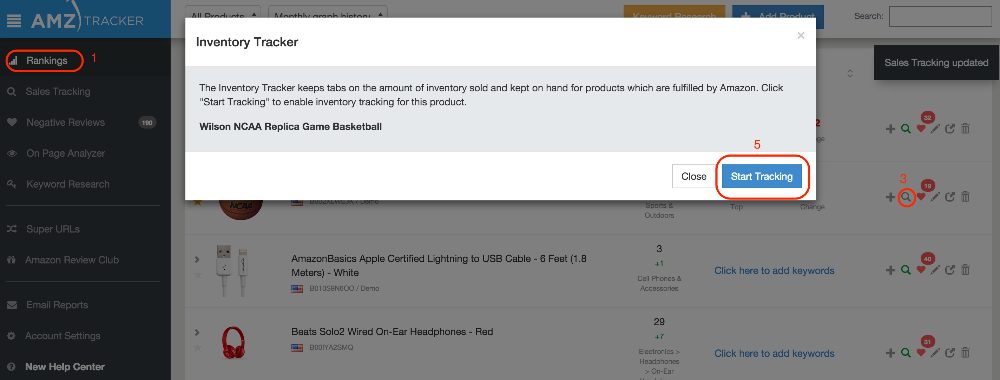Open Sales Tracking in the sidebar

pyautogui.click(x=58, y=92)
